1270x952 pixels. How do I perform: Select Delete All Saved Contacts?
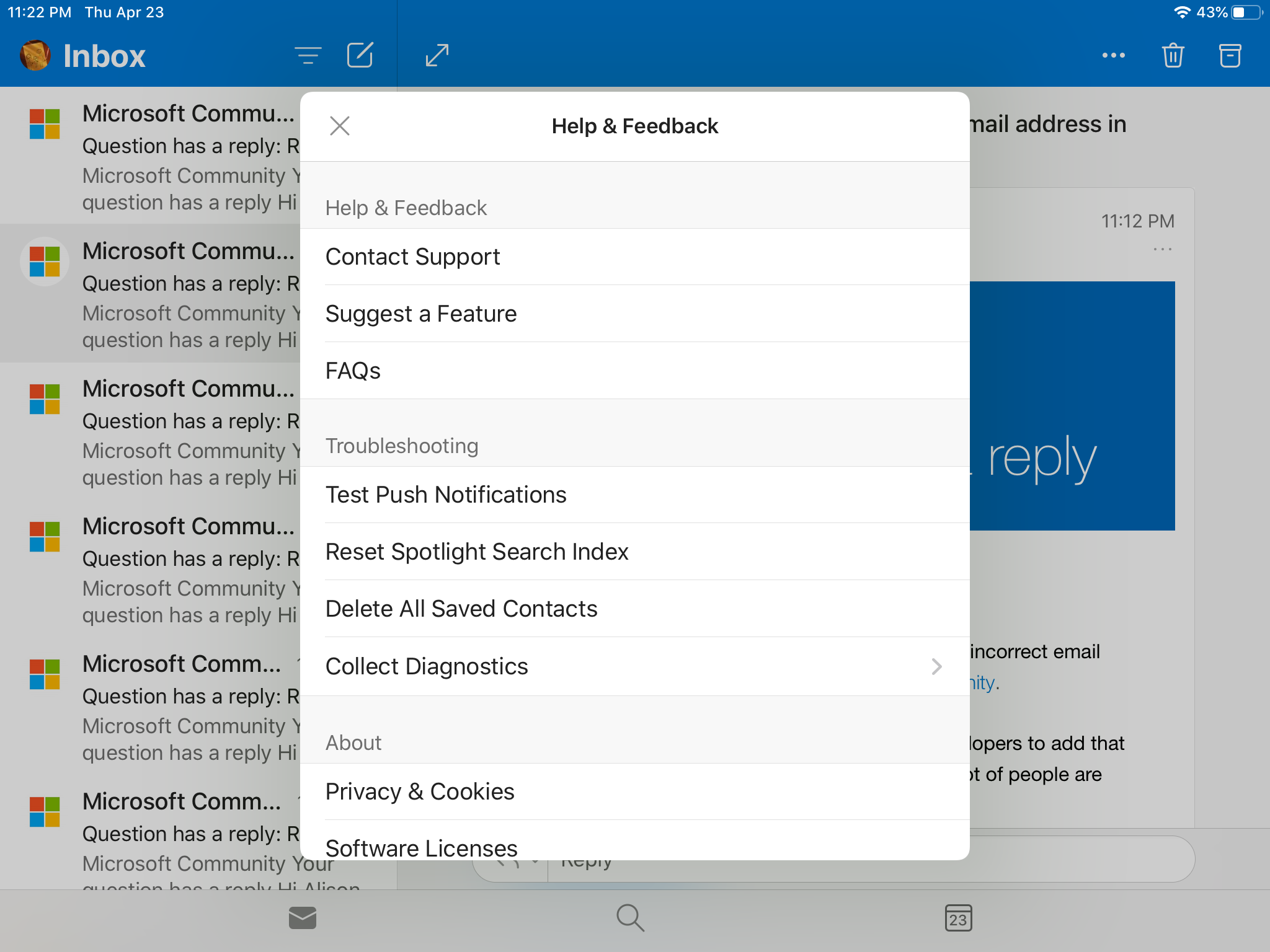pos(635,609)
